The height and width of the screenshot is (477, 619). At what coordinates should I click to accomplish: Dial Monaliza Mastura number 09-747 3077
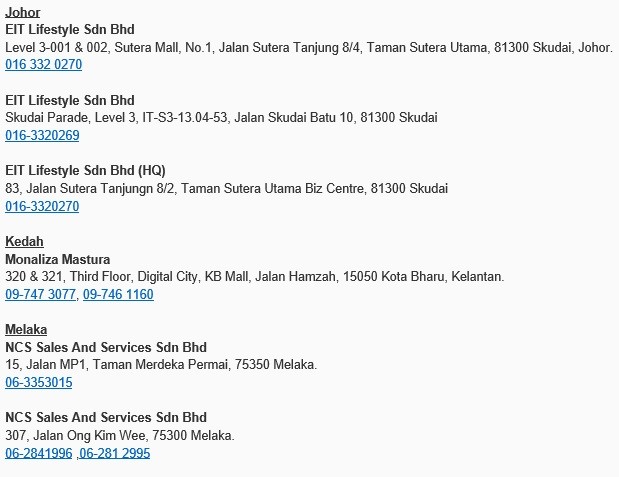40,294
